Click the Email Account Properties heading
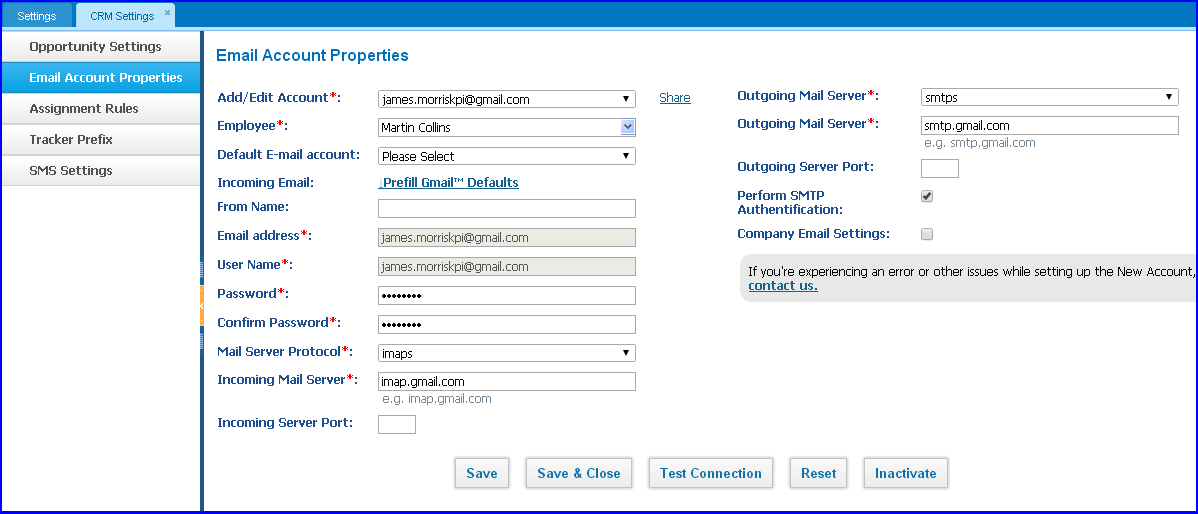 tap(312, 55)
